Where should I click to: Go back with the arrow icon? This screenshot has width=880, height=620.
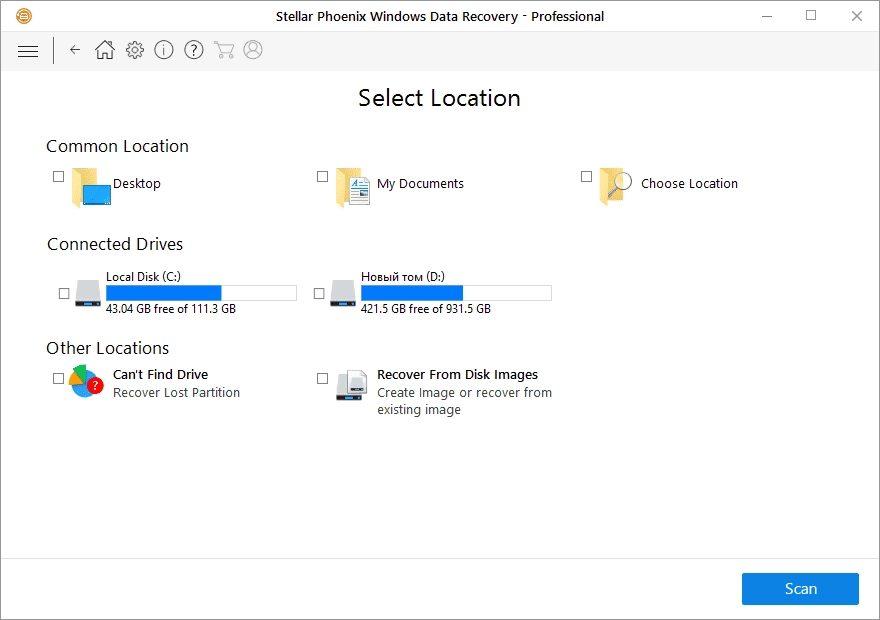pyautogui.click(x=75, y=50)
